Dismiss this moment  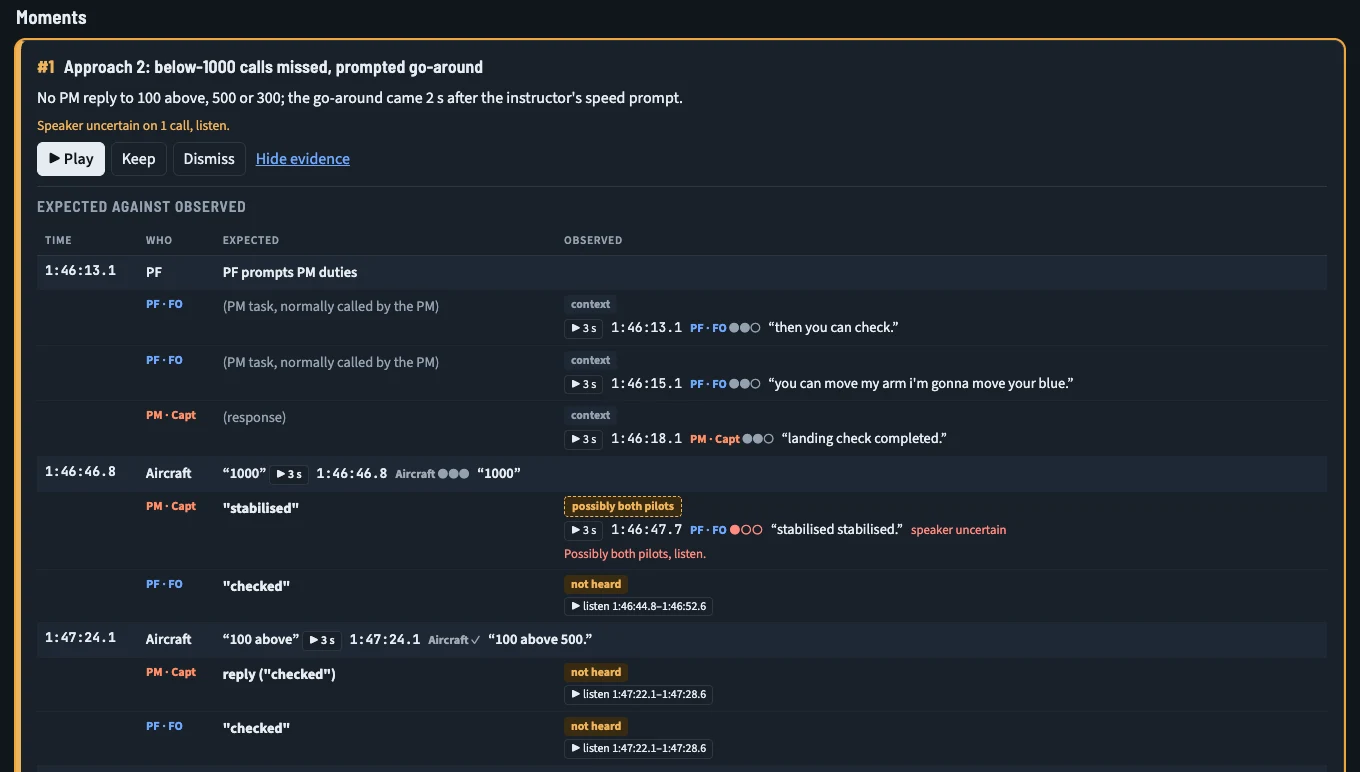click(x=209, y=159)
